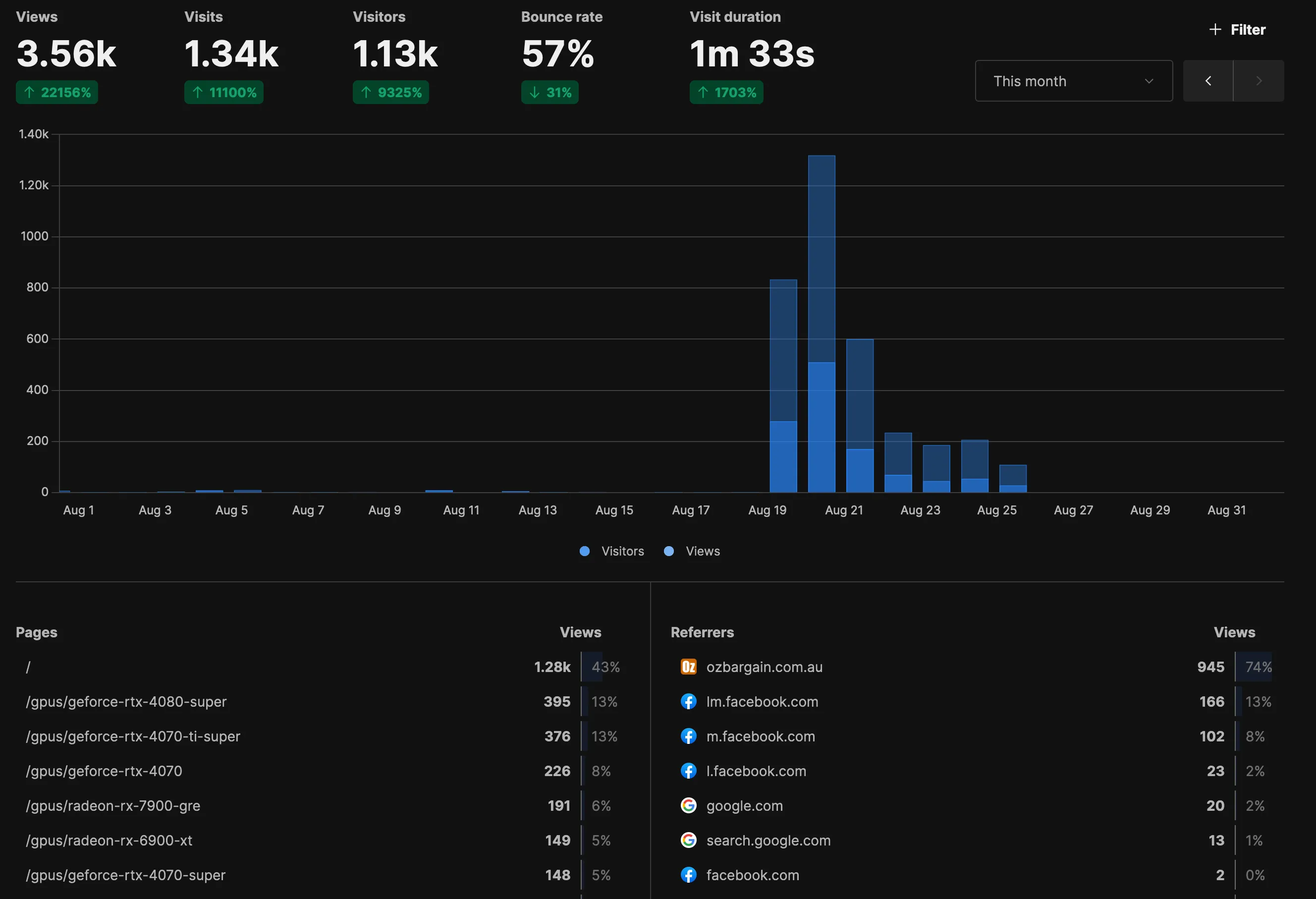
Task: Open the ozbargain.com.au referrer link
Action: click(764, 667)
